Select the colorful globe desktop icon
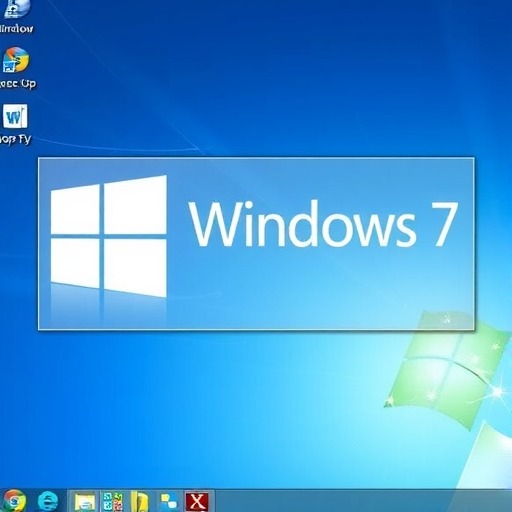This screenshot has width=512, height=512. click(16, 60)
